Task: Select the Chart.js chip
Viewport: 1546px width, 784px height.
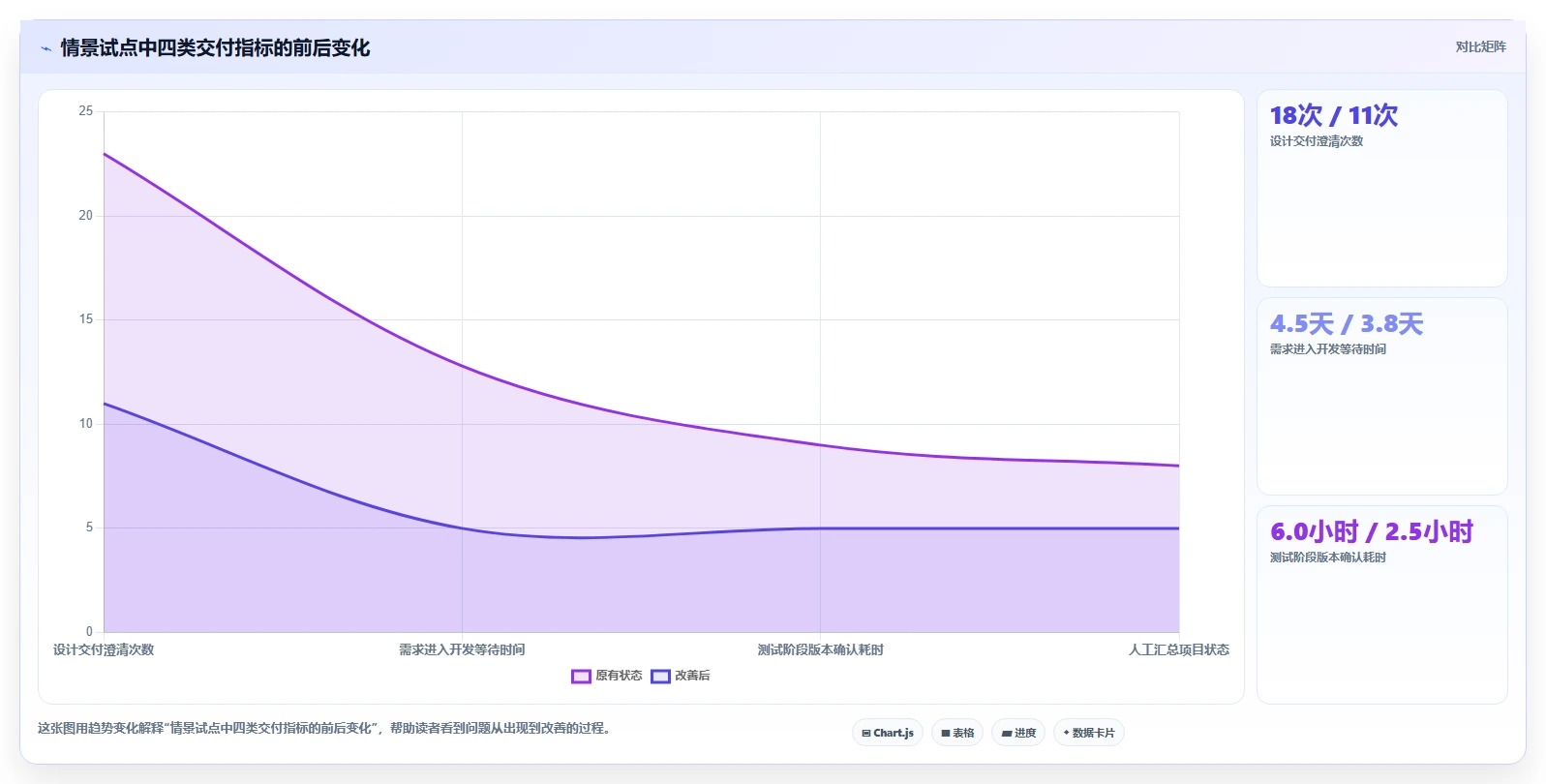Action: pyautogui.click(x=888, y=733)
